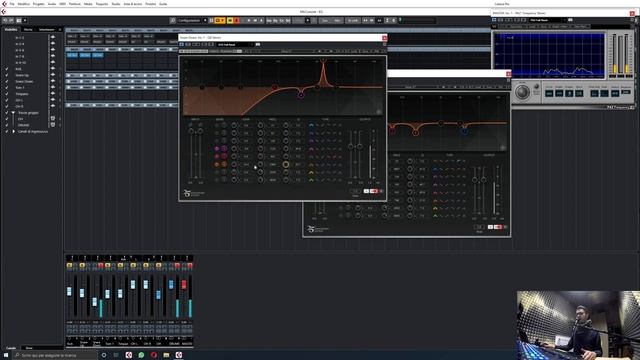Screen dimensions: 640x360
Task: Click the EQ bypass button in the toolbar
Action: (x=275, y=20)
